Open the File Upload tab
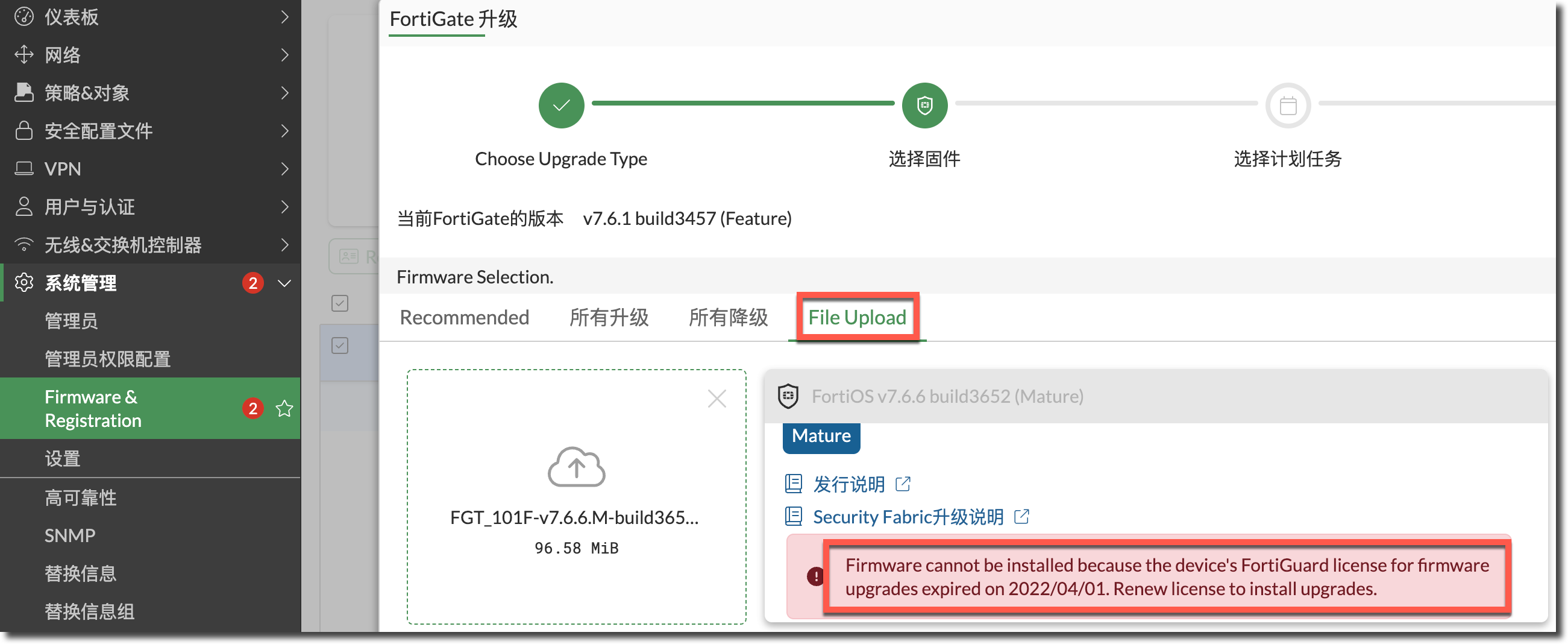This screenshot has width=1568, height=644. click(856, 317)
